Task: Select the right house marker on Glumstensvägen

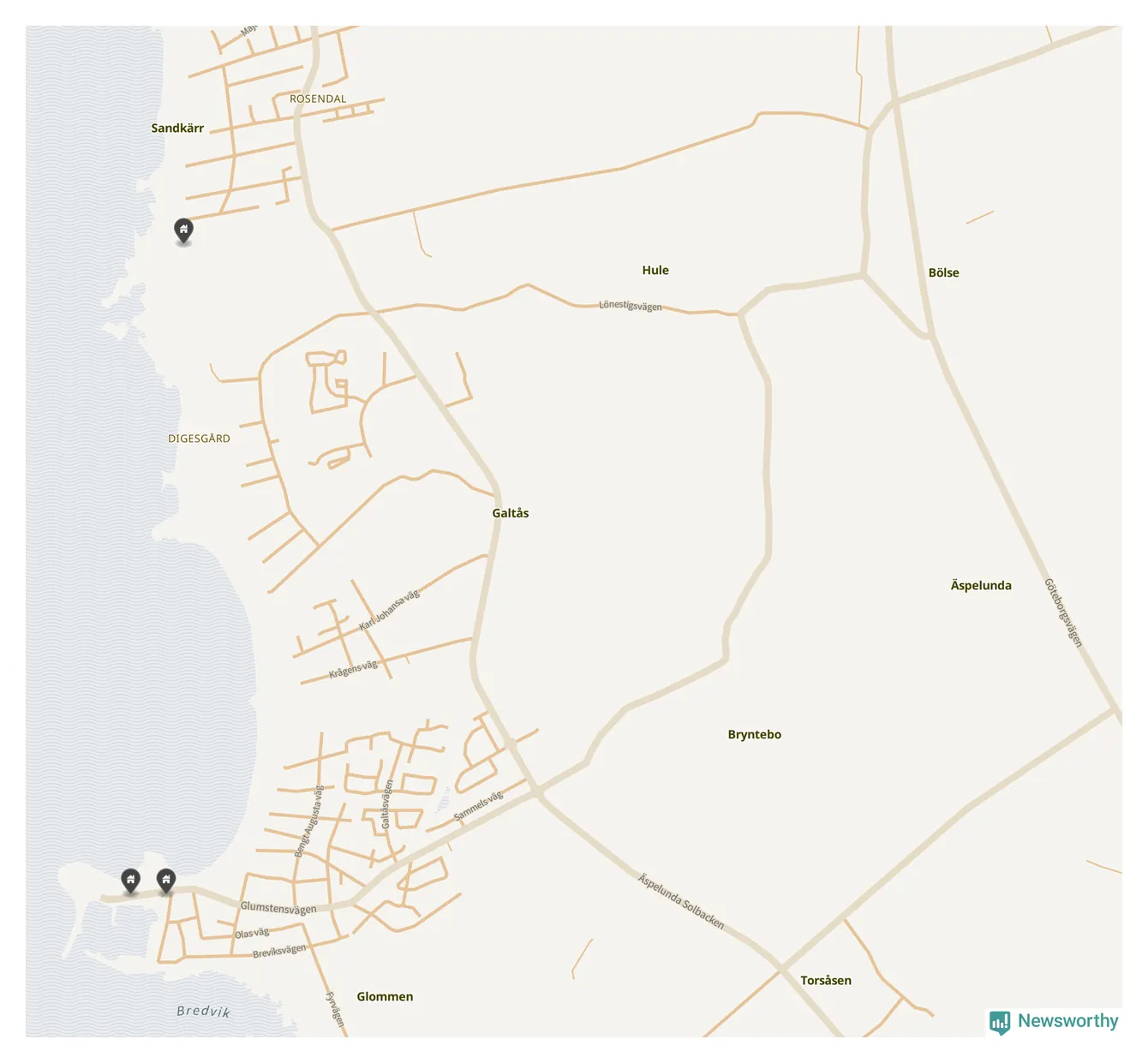Action: click(x=166, y=880)
